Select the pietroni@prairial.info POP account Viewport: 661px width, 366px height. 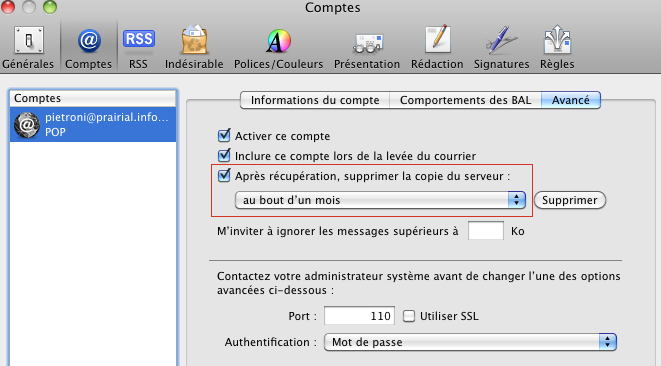[x=93, y=124]
